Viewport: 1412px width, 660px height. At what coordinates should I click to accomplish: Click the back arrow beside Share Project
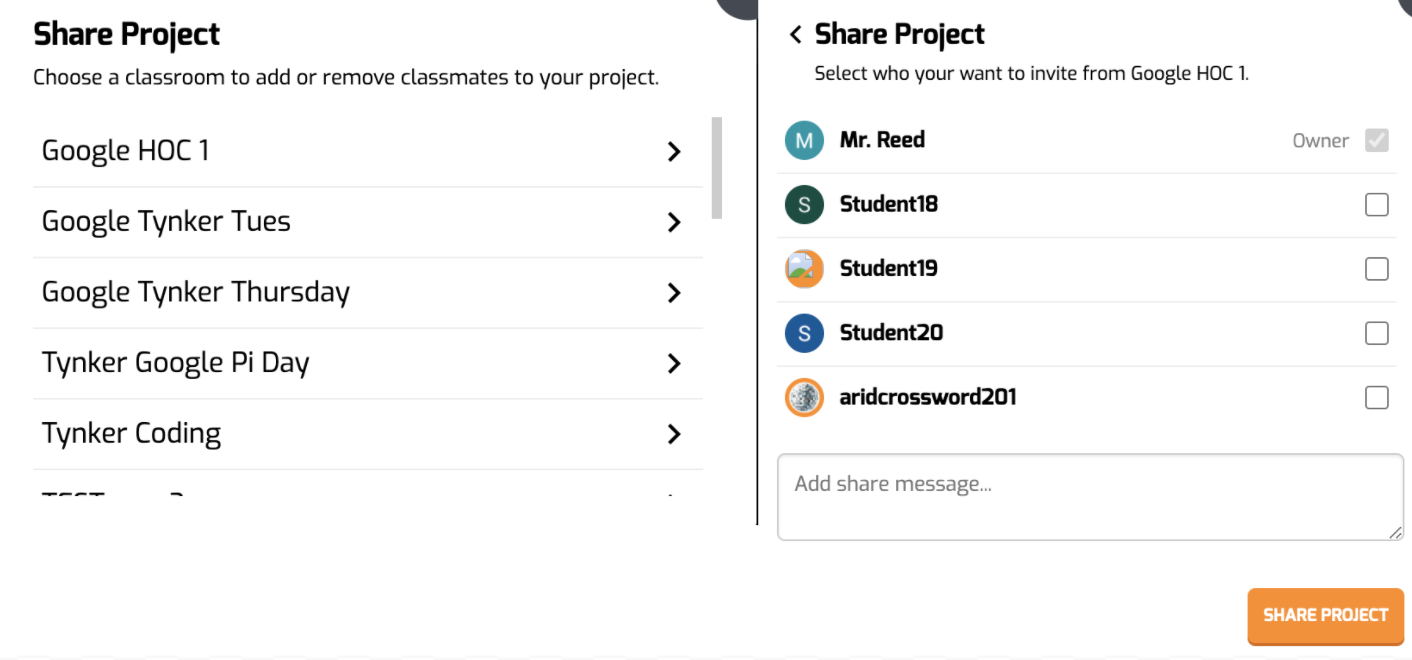click(x=796, y=35)
